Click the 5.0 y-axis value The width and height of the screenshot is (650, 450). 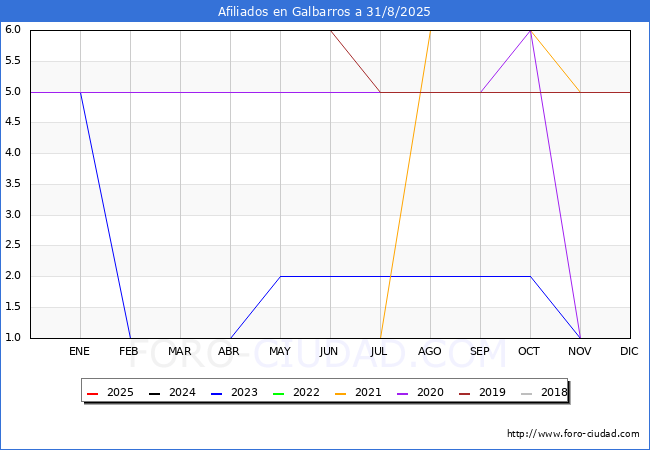coord(13,92)
